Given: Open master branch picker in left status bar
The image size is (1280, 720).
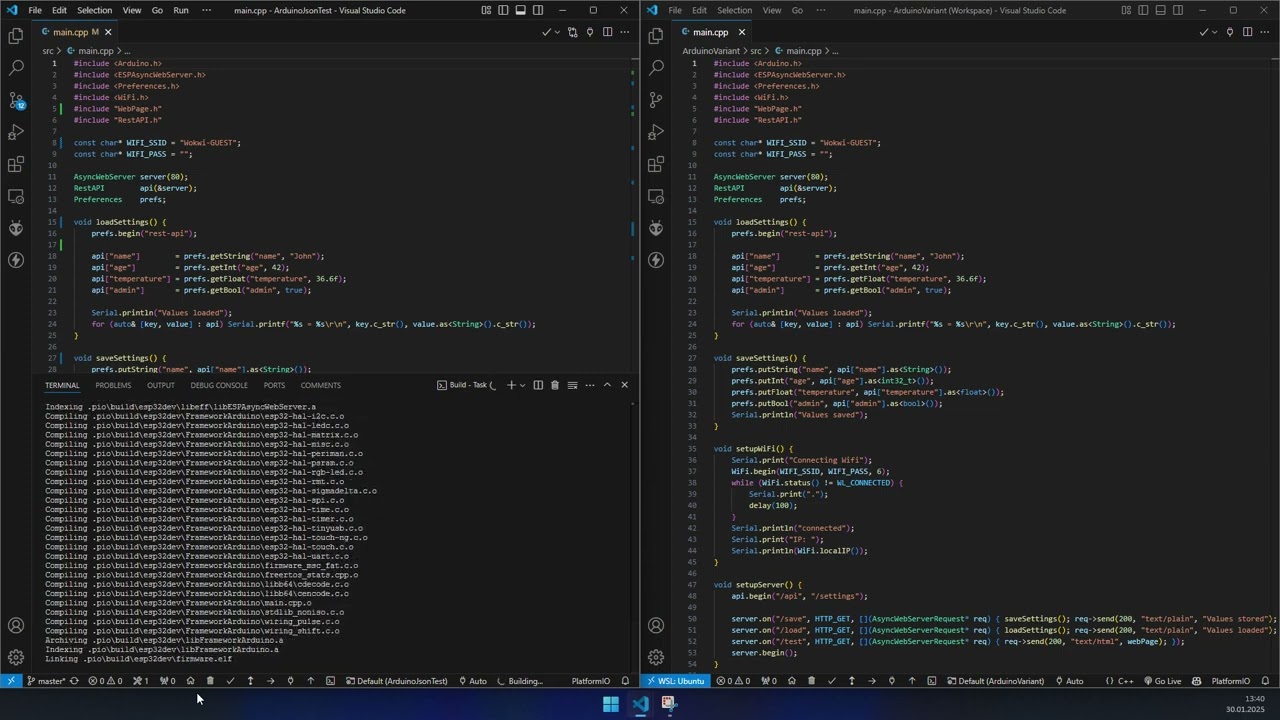Looking at the screenshot, I should tap(46, 681).
